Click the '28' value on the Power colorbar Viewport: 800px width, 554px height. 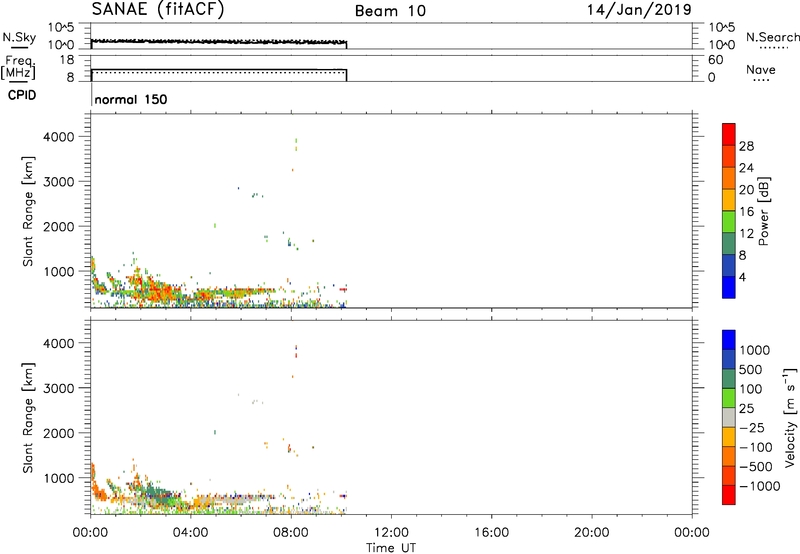point(746,146)
